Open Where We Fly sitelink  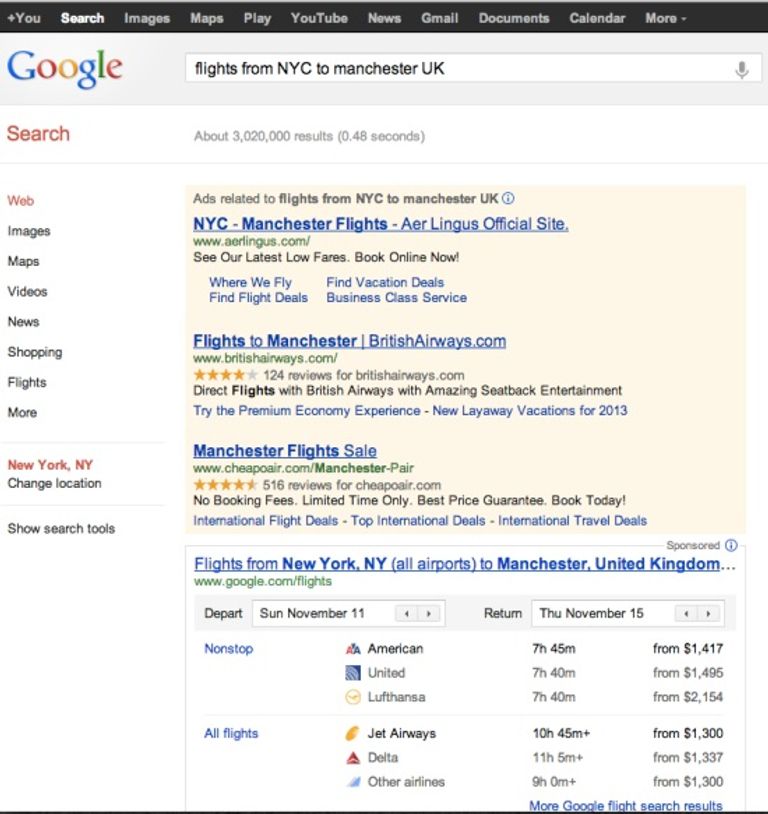pos(250,282)
